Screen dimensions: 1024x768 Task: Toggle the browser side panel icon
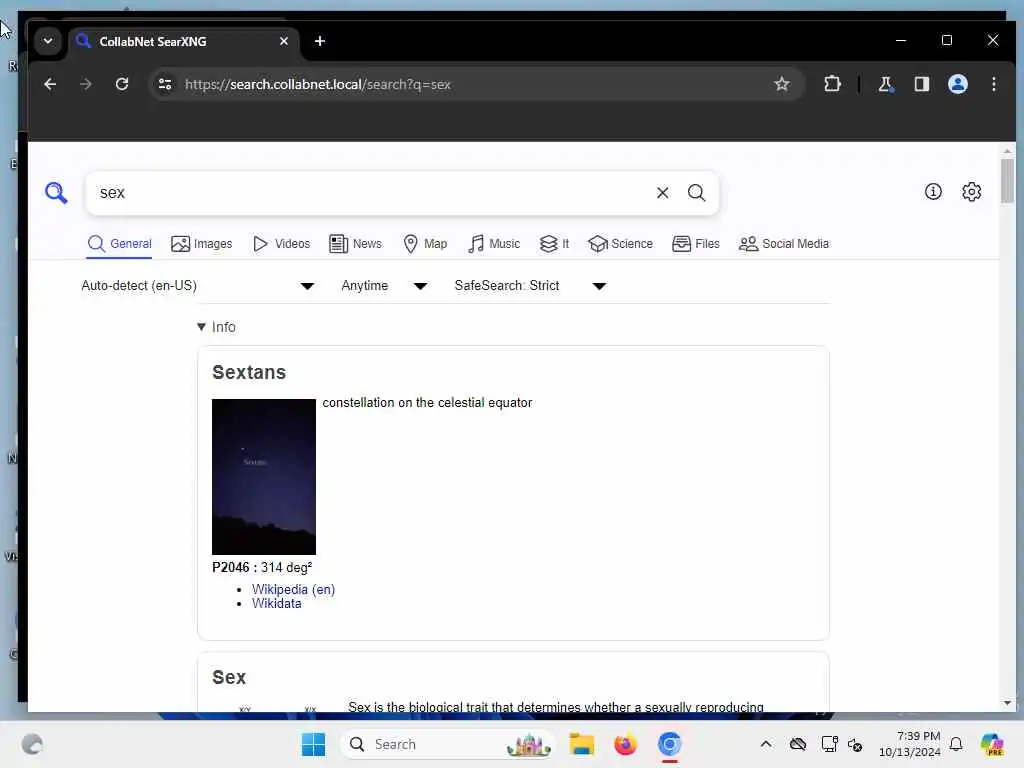click(x=921, y=84)
